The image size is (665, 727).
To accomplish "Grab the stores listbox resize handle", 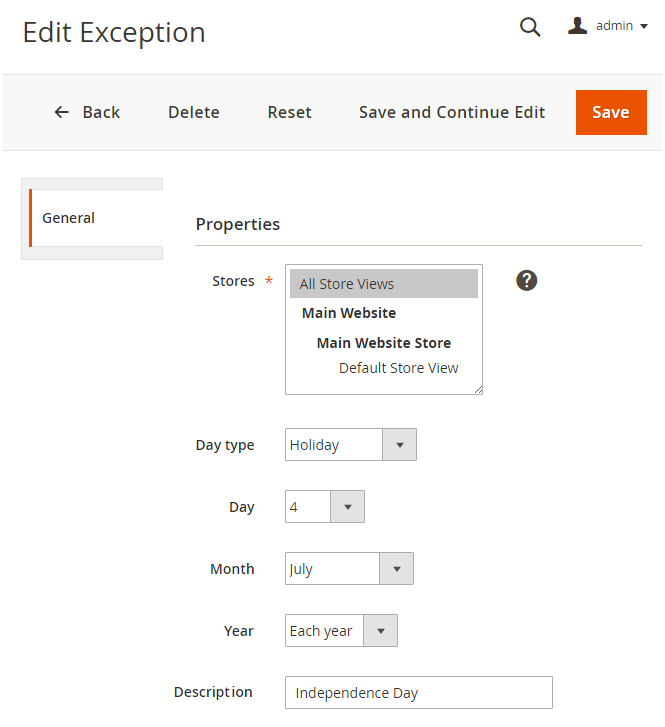I will 478,390.
